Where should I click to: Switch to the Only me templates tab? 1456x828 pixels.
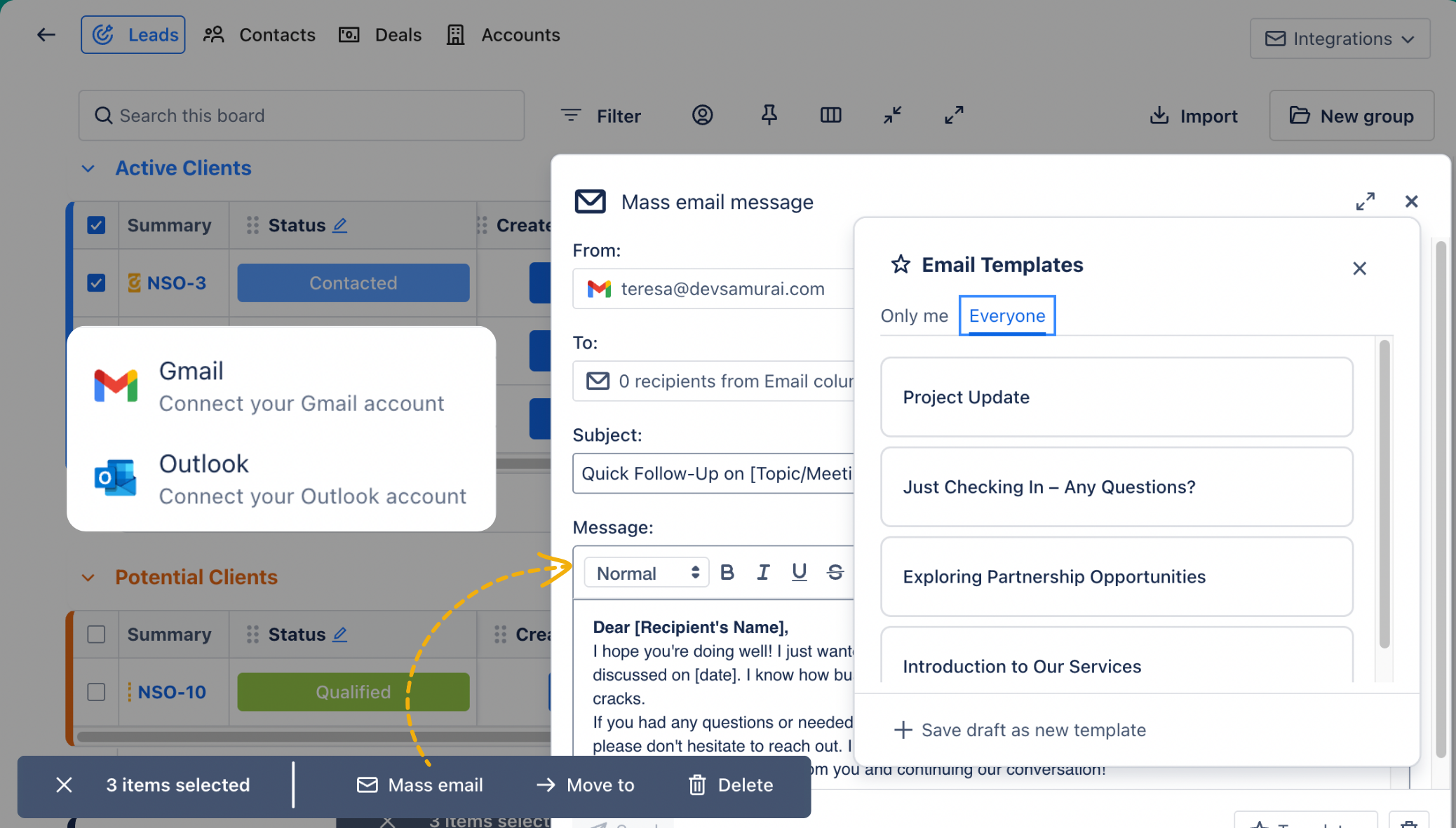point(914,315)
